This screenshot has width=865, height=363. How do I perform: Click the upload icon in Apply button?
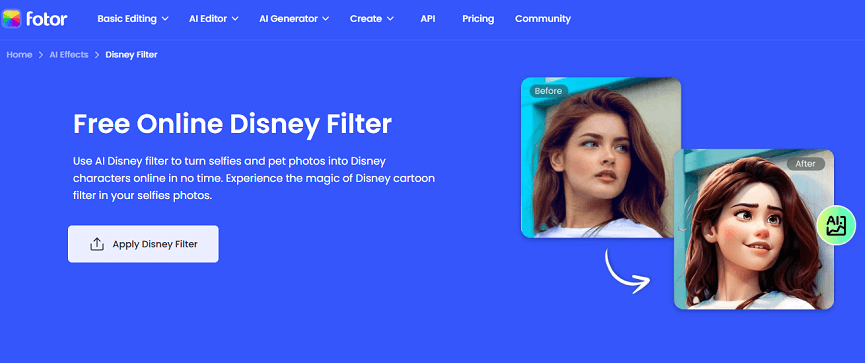coord(97,244)
